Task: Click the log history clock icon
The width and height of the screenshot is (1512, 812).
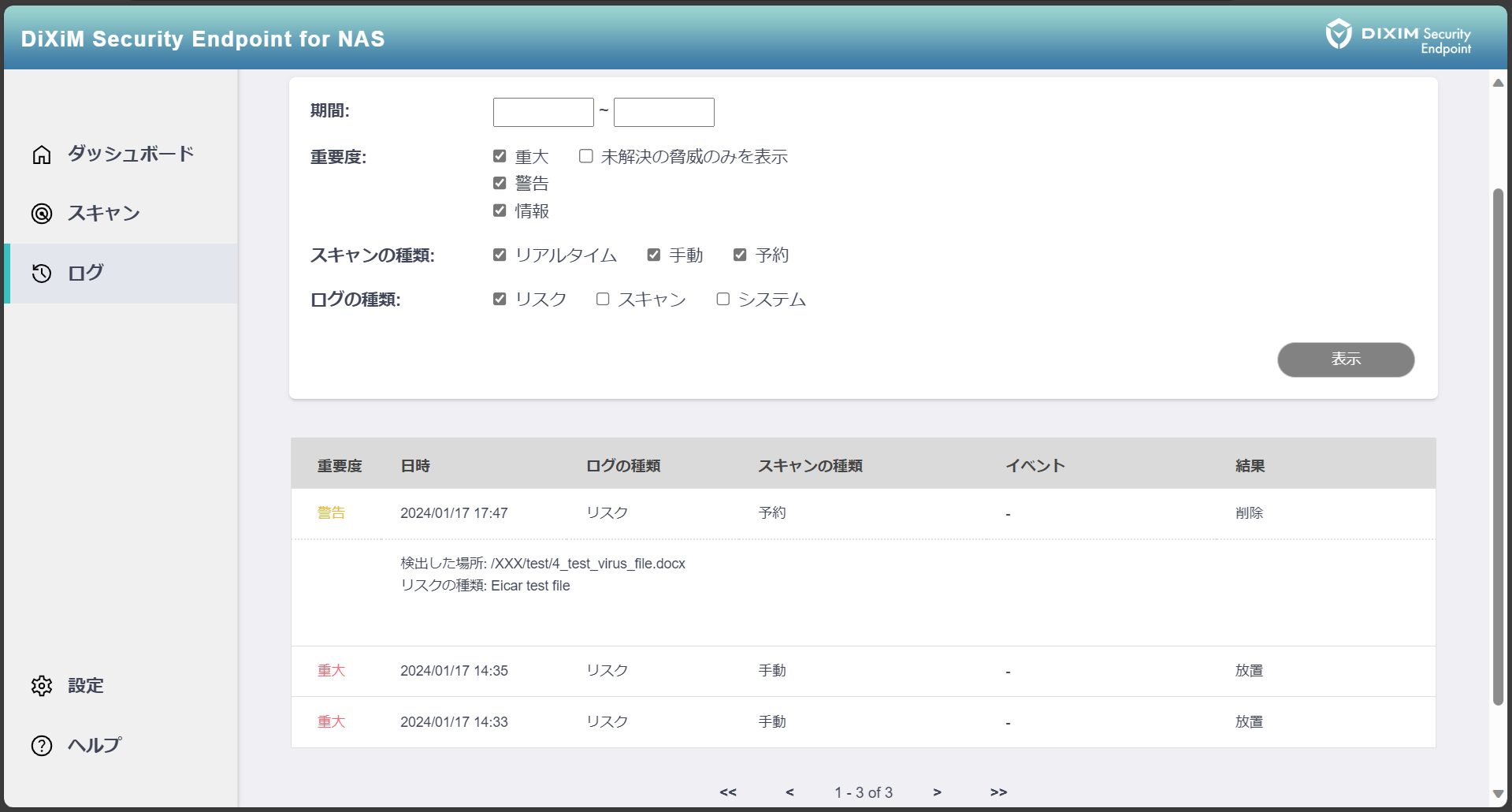Action: click(42, 274)
